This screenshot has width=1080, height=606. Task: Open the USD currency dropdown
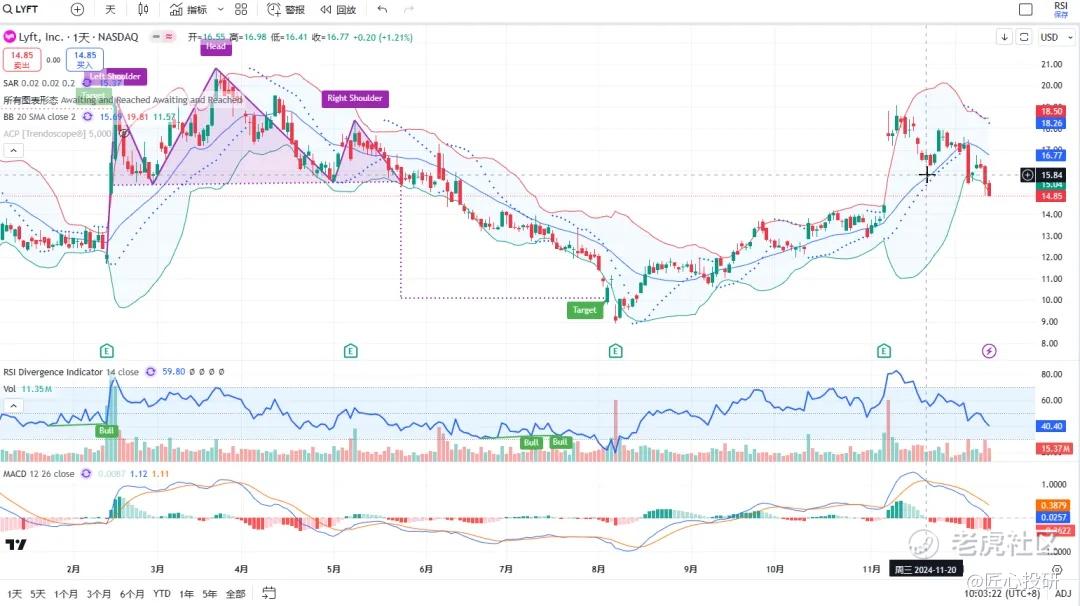point(1056,36)
